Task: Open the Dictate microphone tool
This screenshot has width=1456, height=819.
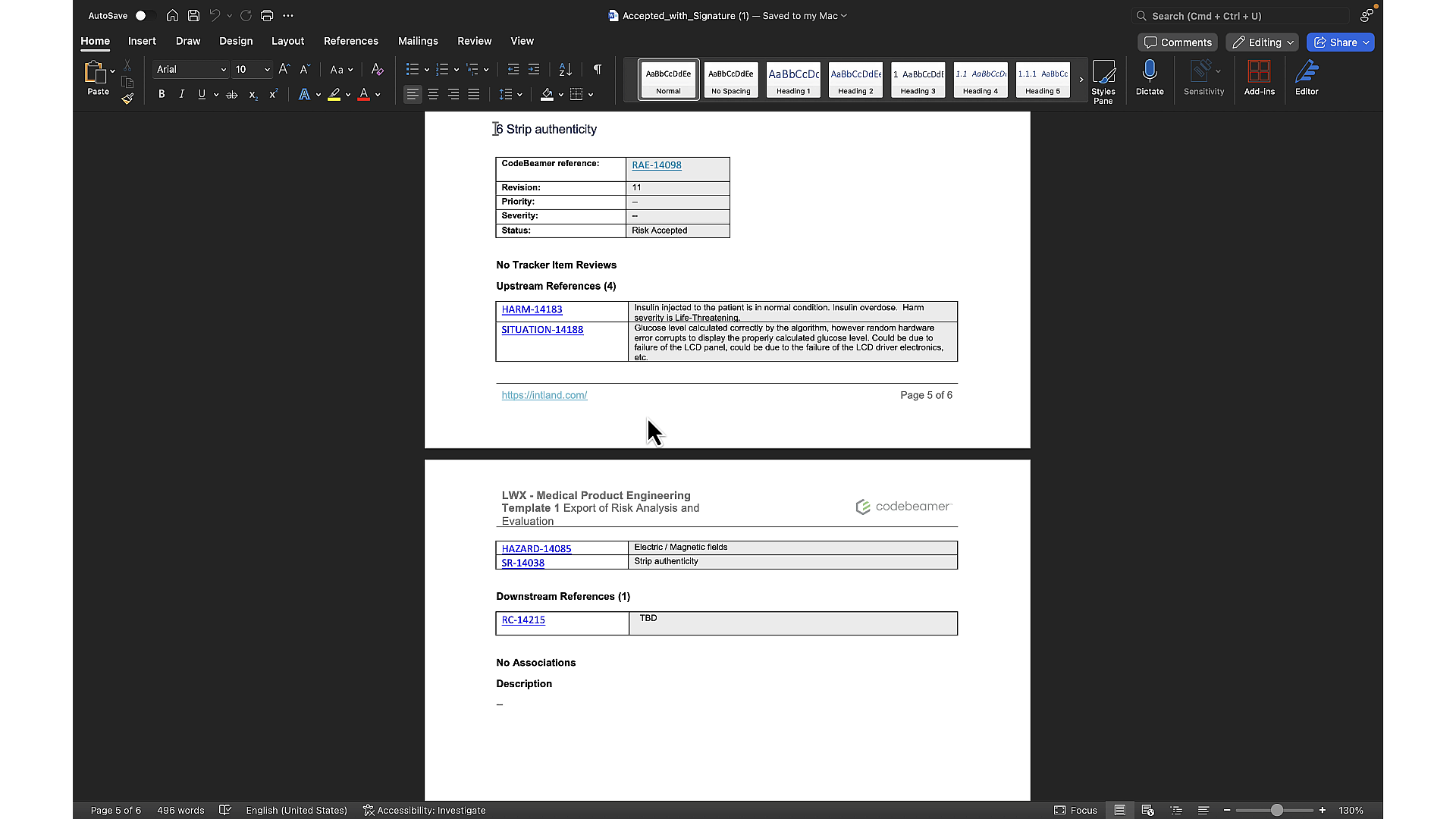Action: click(x=1150, y=78)
